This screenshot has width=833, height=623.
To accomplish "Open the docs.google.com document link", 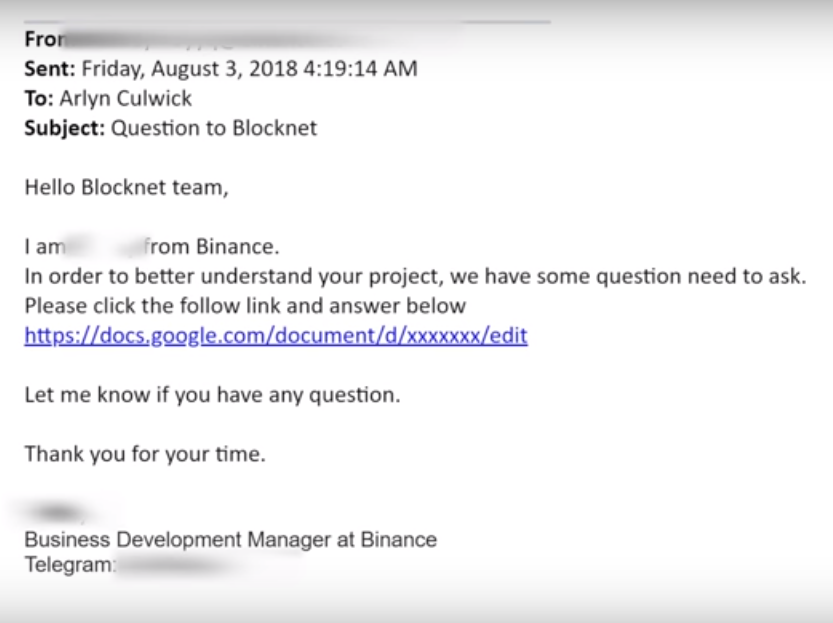I will click(x=276, y=336).
